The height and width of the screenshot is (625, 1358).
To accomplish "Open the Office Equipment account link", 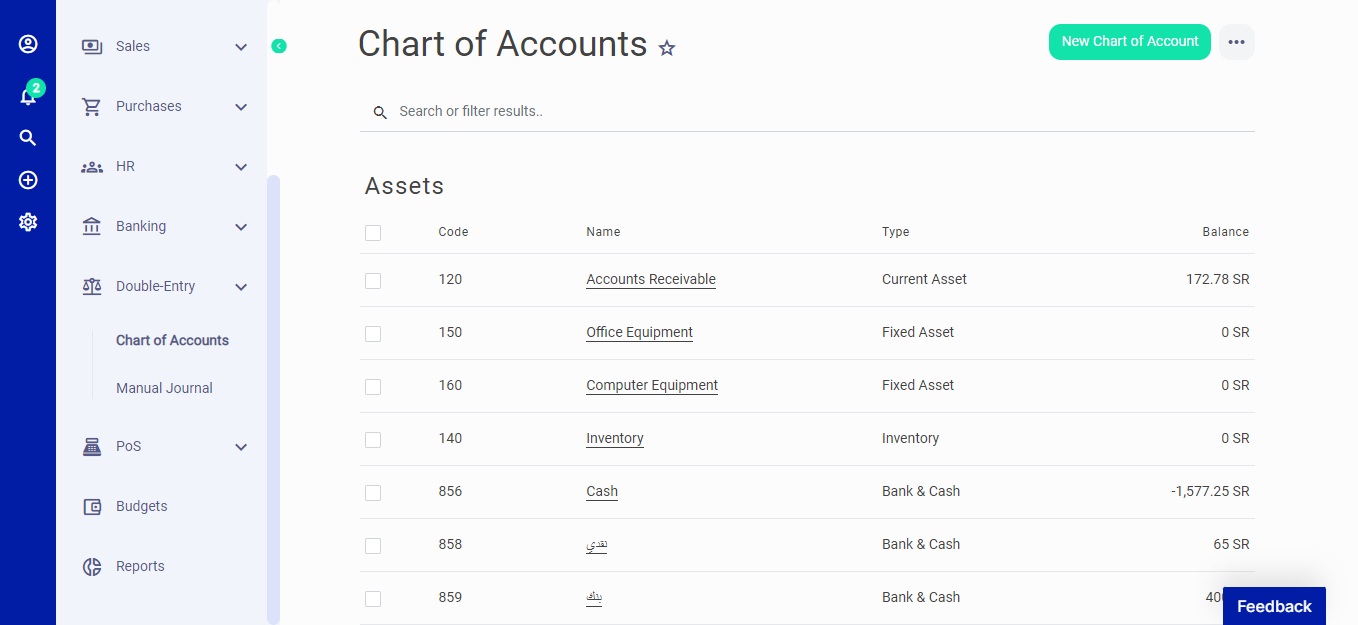I will 639,331.
